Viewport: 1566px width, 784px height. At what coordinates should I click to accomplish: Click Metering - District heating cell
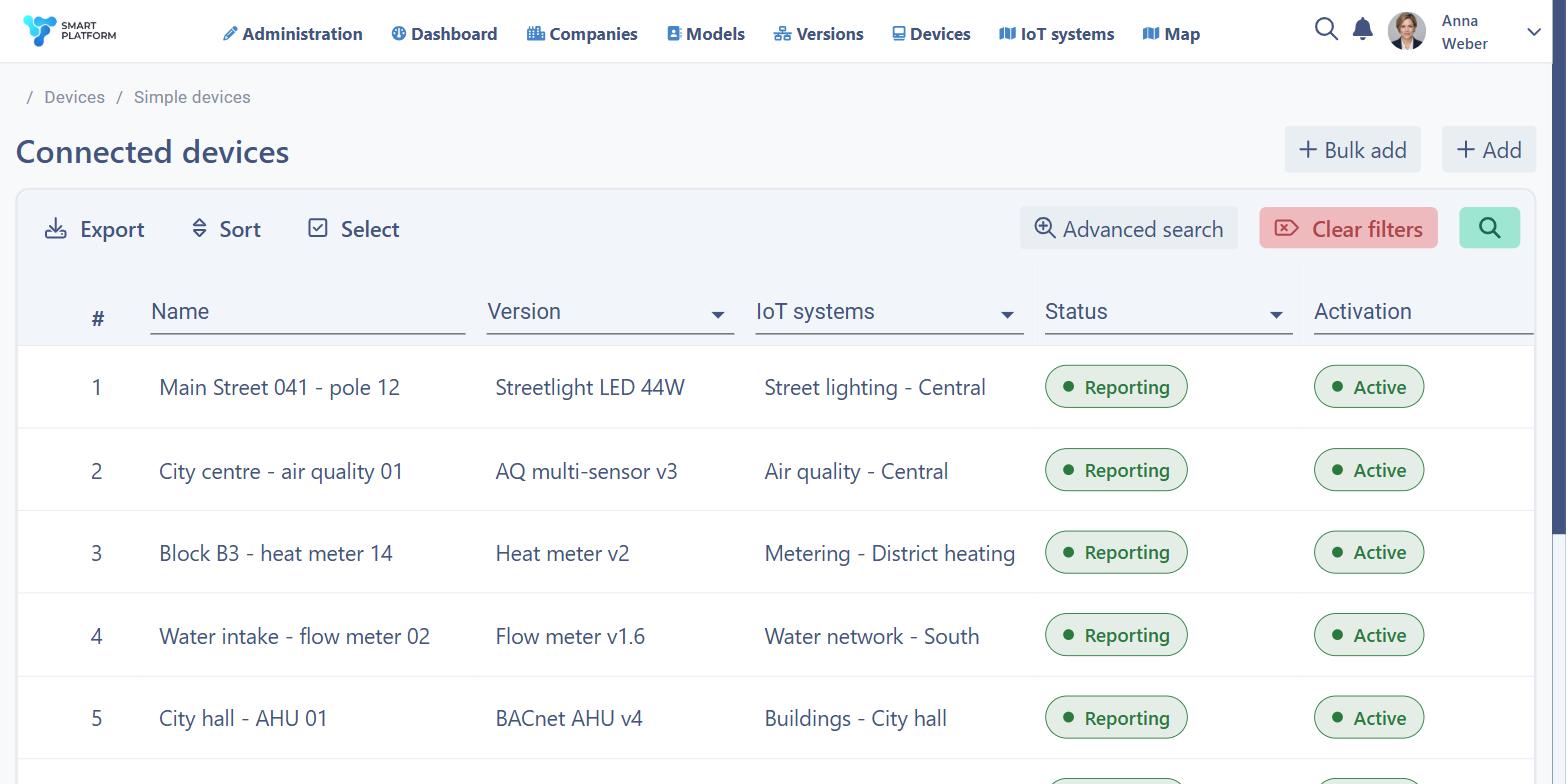tap(889, 553)
